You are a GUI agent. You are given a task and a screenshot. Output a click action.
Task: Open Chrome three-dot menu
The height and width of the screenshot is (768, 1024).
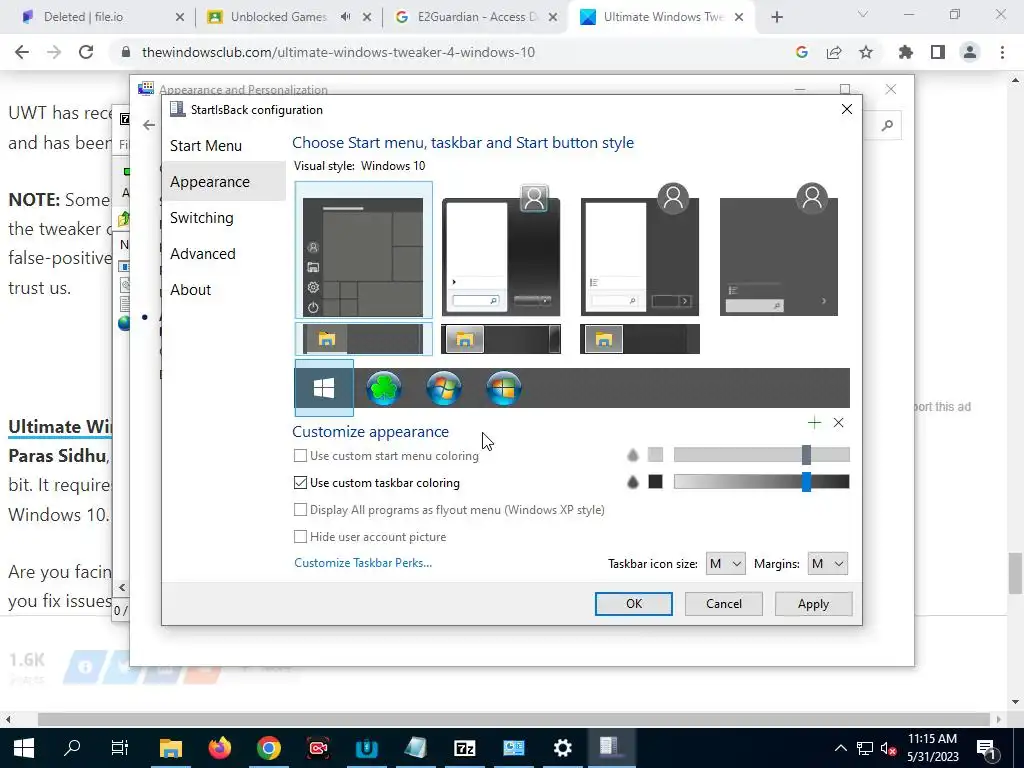click(1002, 52)
